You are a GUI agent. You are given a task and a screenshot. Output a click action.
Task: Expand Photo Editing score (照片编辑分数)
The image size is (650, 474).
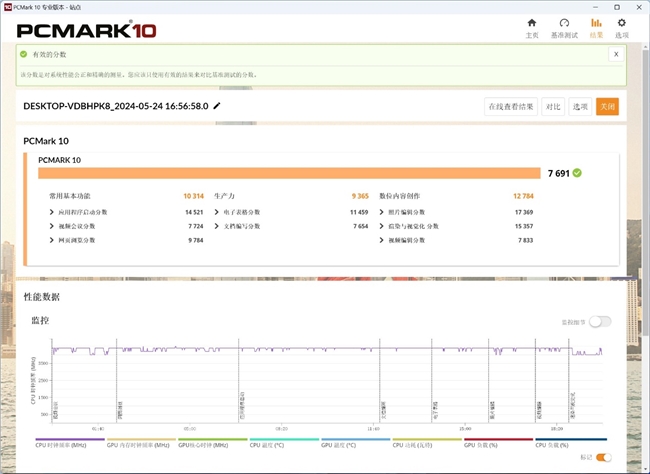[x=381, y=212]
